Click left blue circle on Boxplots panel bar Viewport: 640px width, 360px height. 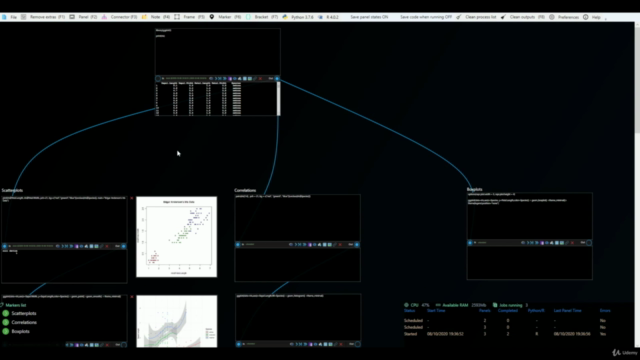coord(470,242)
